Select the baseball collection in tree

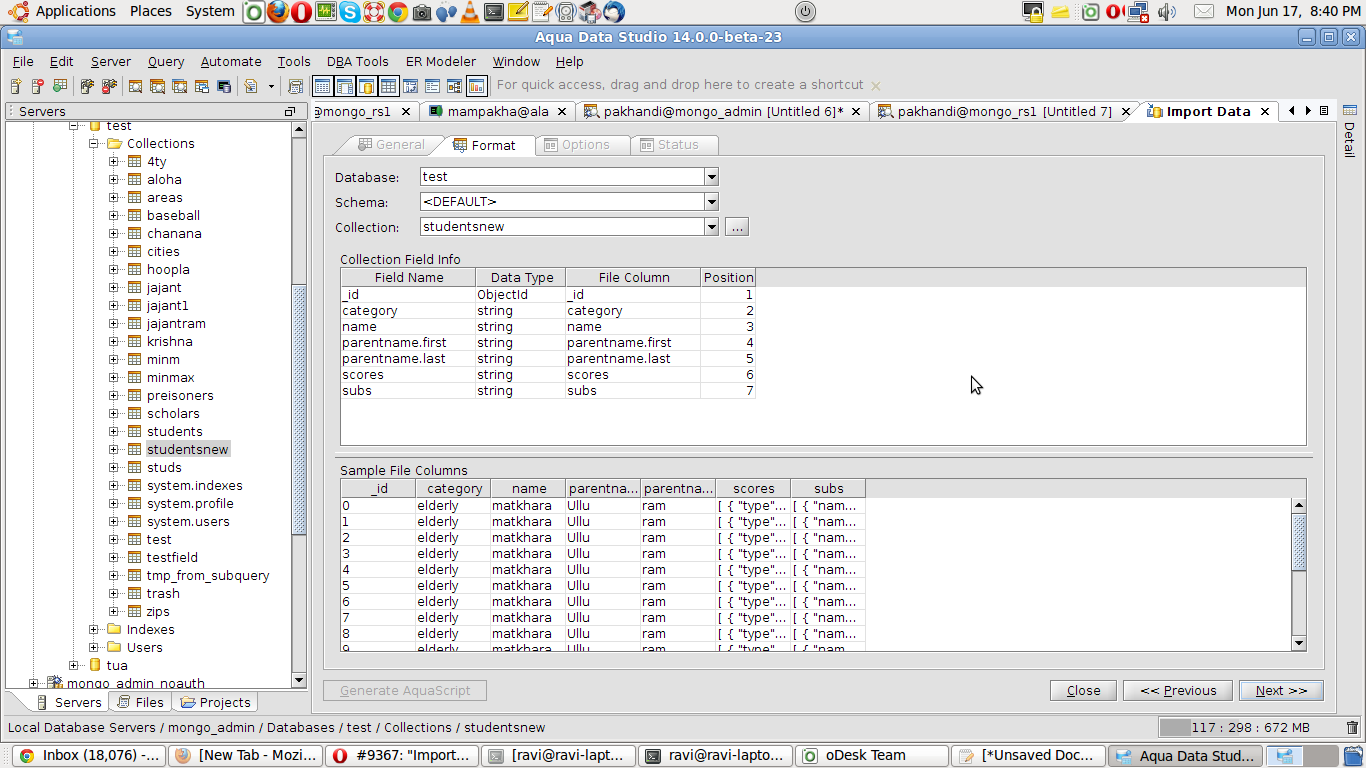click(x=173, y=216)
